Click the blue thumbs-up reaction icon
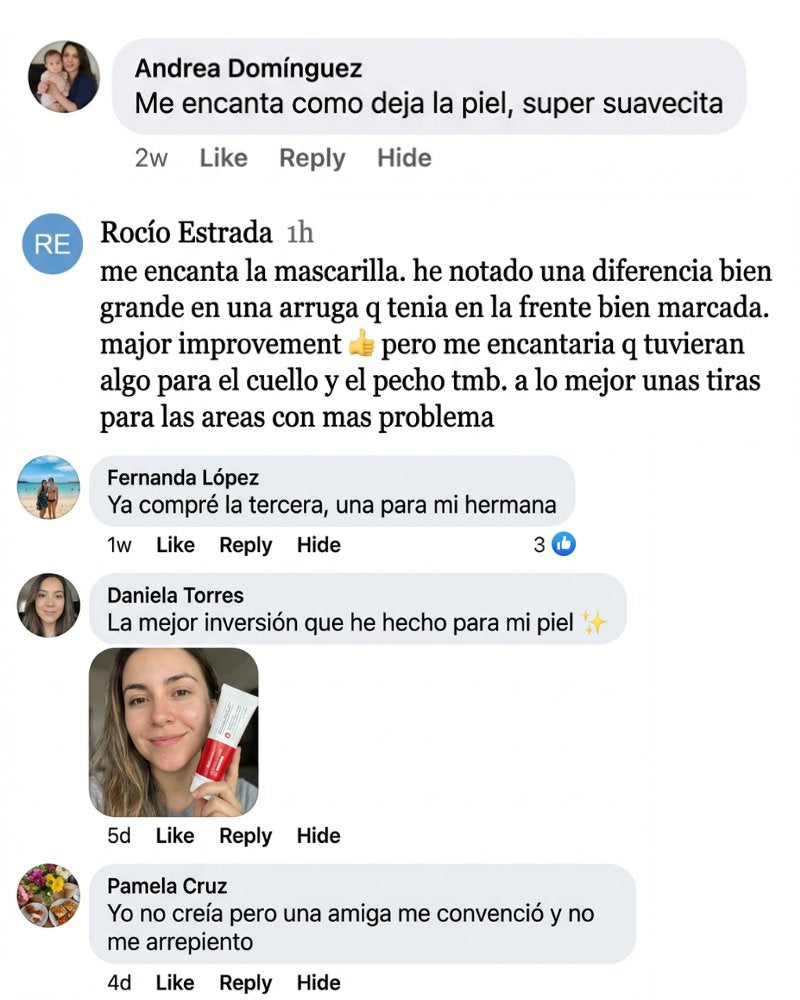 pos(565,545)
